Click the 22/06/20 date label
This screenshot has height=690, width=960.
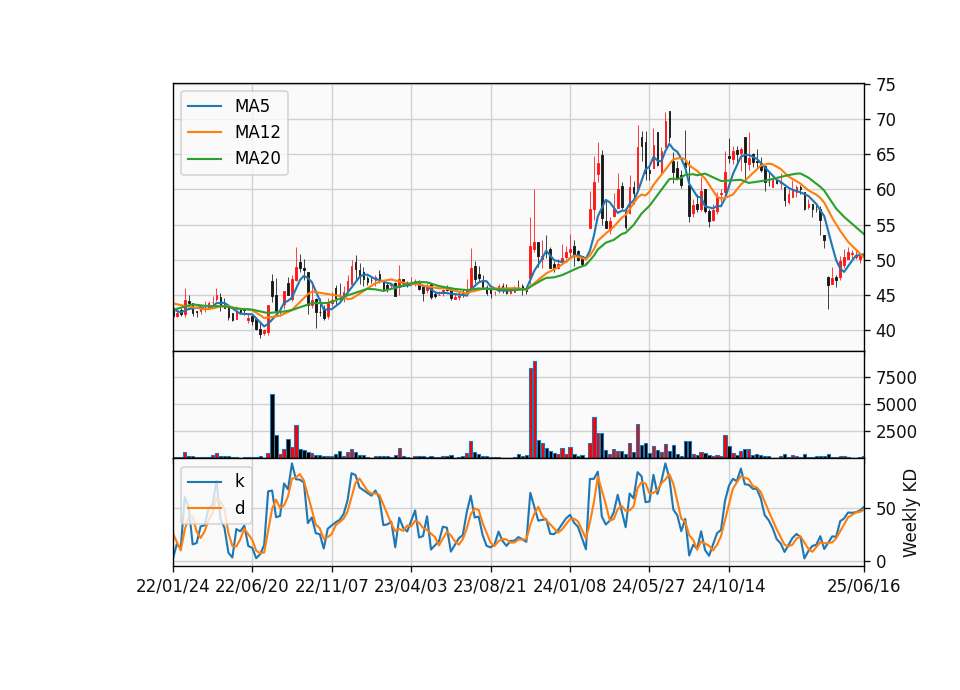[252, 586]
